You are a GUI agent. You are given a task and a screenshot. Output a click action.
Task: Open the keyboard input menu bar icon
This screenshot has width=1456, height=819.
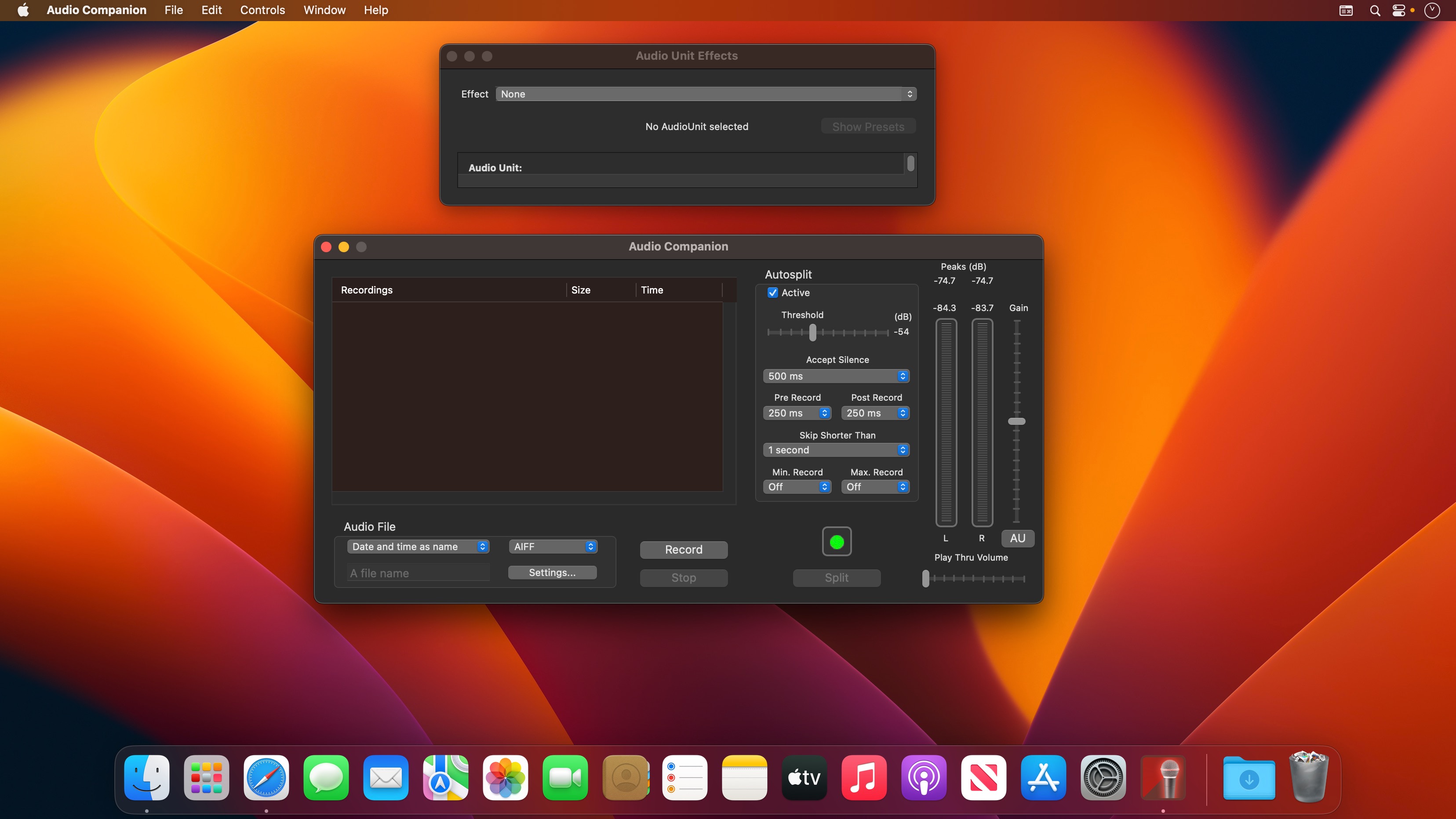coord(1347,10)
